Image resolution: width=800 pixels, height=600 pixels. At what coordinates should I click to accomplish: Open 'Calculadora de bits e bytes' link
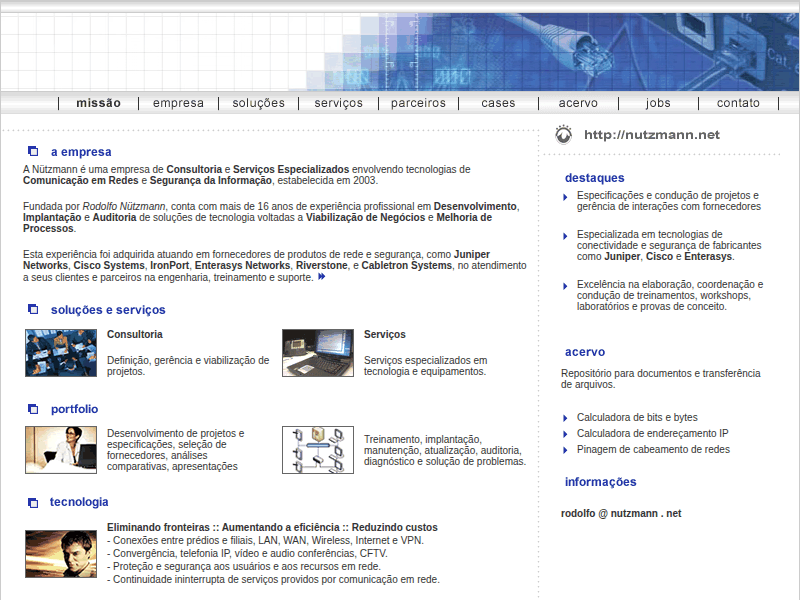coord(637,417)
